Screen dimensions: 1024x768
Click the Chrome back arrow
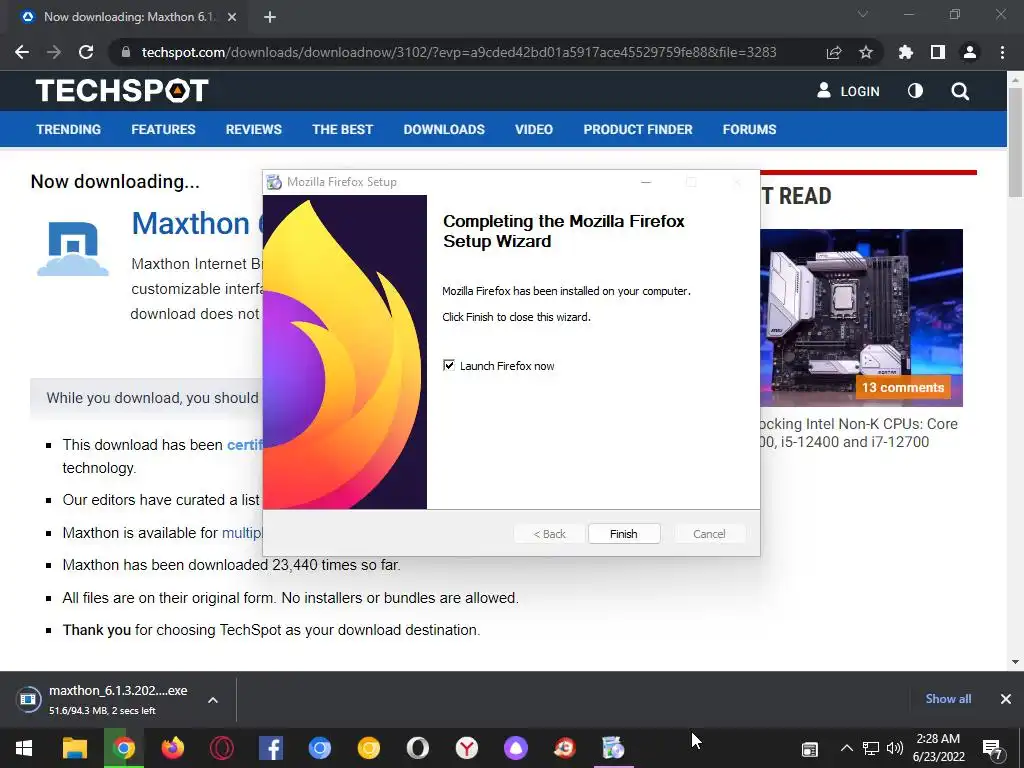coord(22,52)
